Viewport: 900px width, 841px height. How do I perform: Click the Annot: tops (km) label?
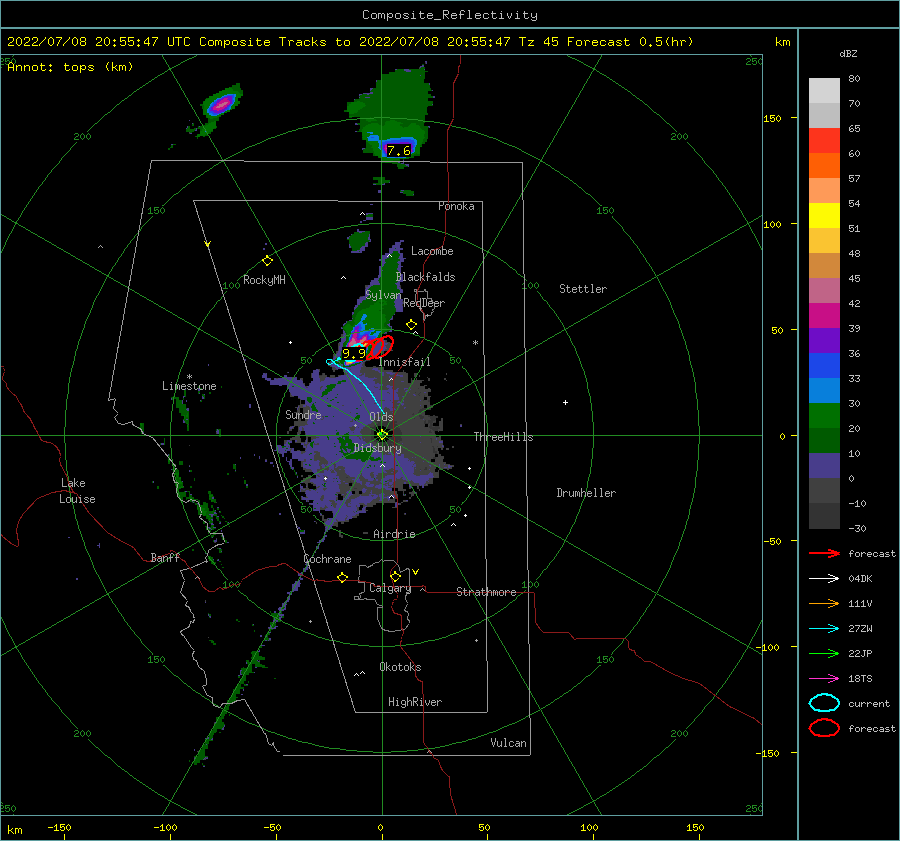[x=70, y=67]
